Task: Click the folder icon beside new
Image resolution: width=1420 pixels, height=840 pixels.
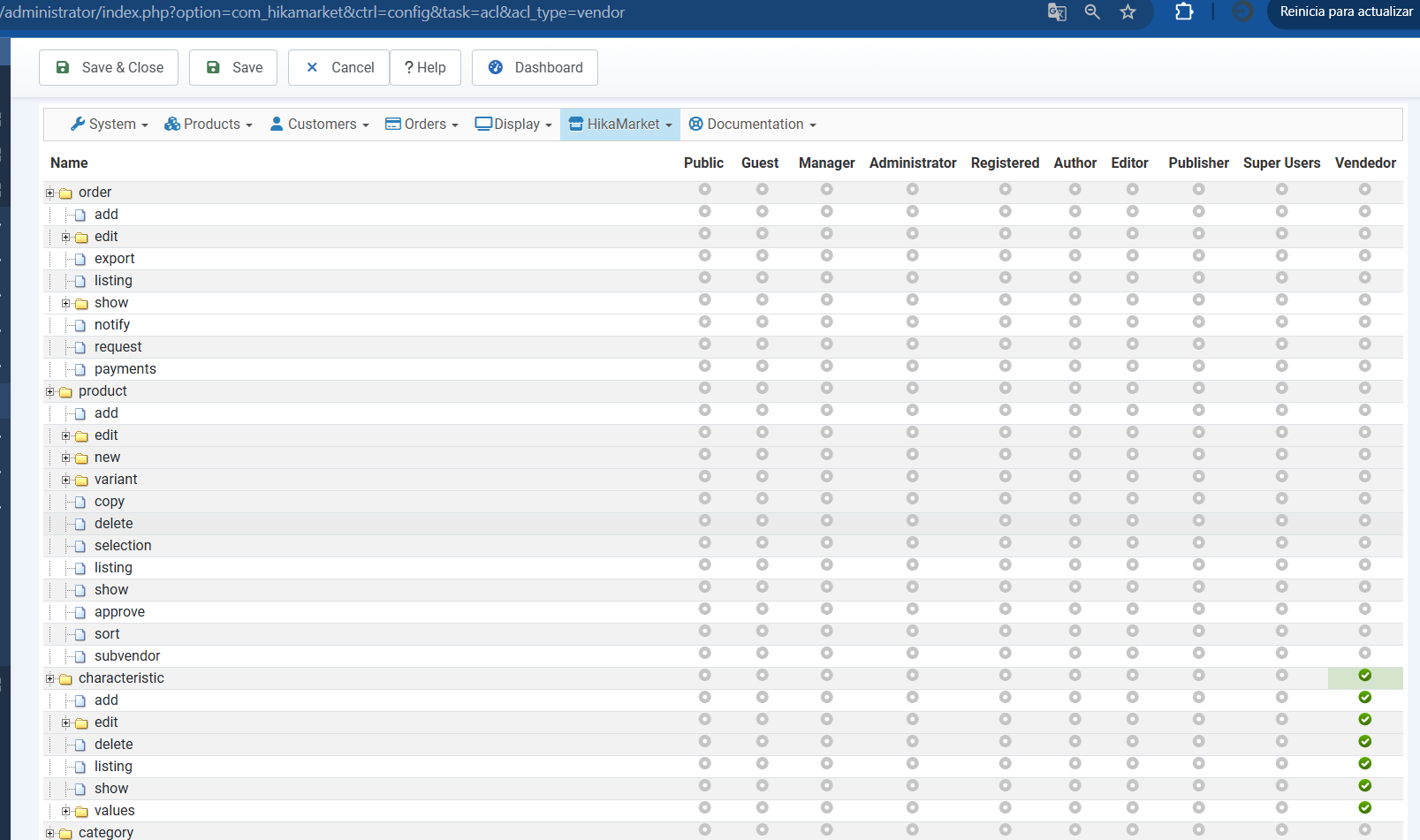Action: click(x=81, y=458)
